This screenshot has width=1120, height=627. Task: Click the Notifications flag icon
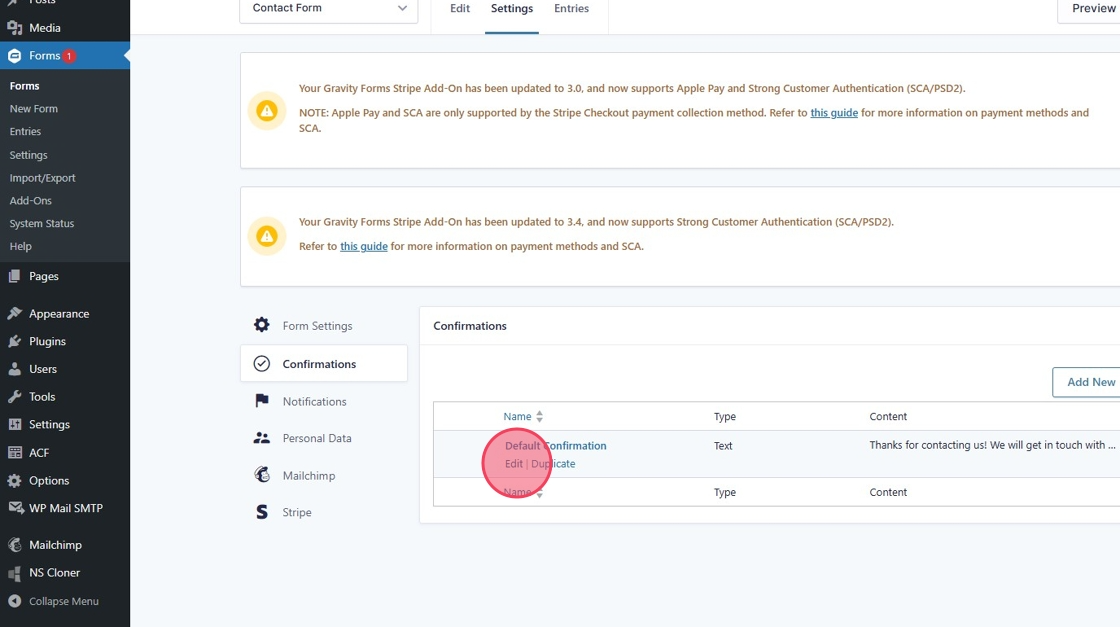tap(262, 401)
